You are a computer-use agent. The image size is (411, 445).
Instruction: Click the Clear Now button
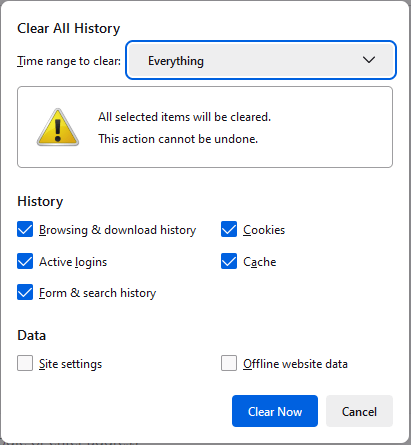click(275, 411)
